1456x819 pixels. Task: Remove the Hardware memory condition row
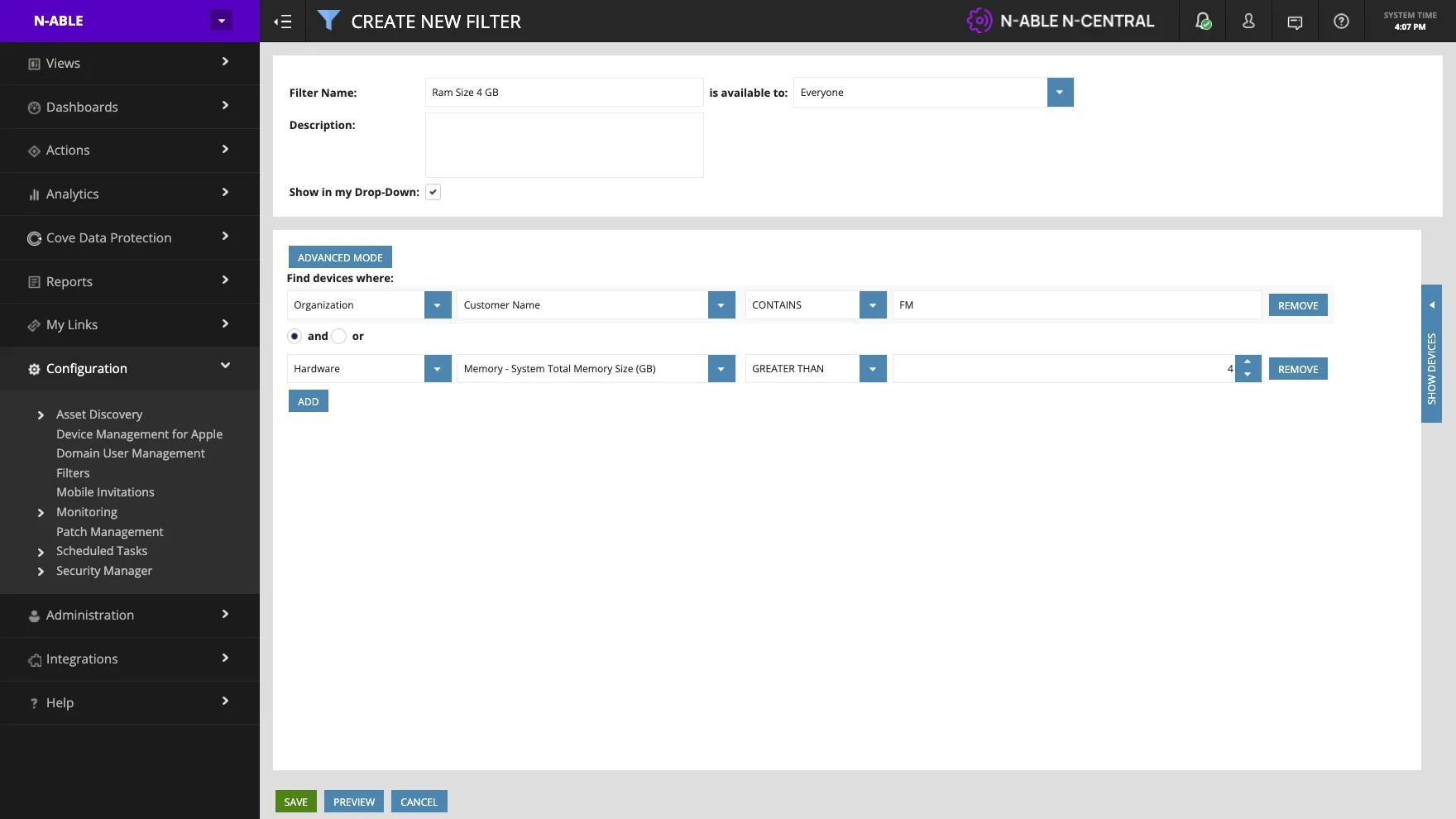point(1298,369)
